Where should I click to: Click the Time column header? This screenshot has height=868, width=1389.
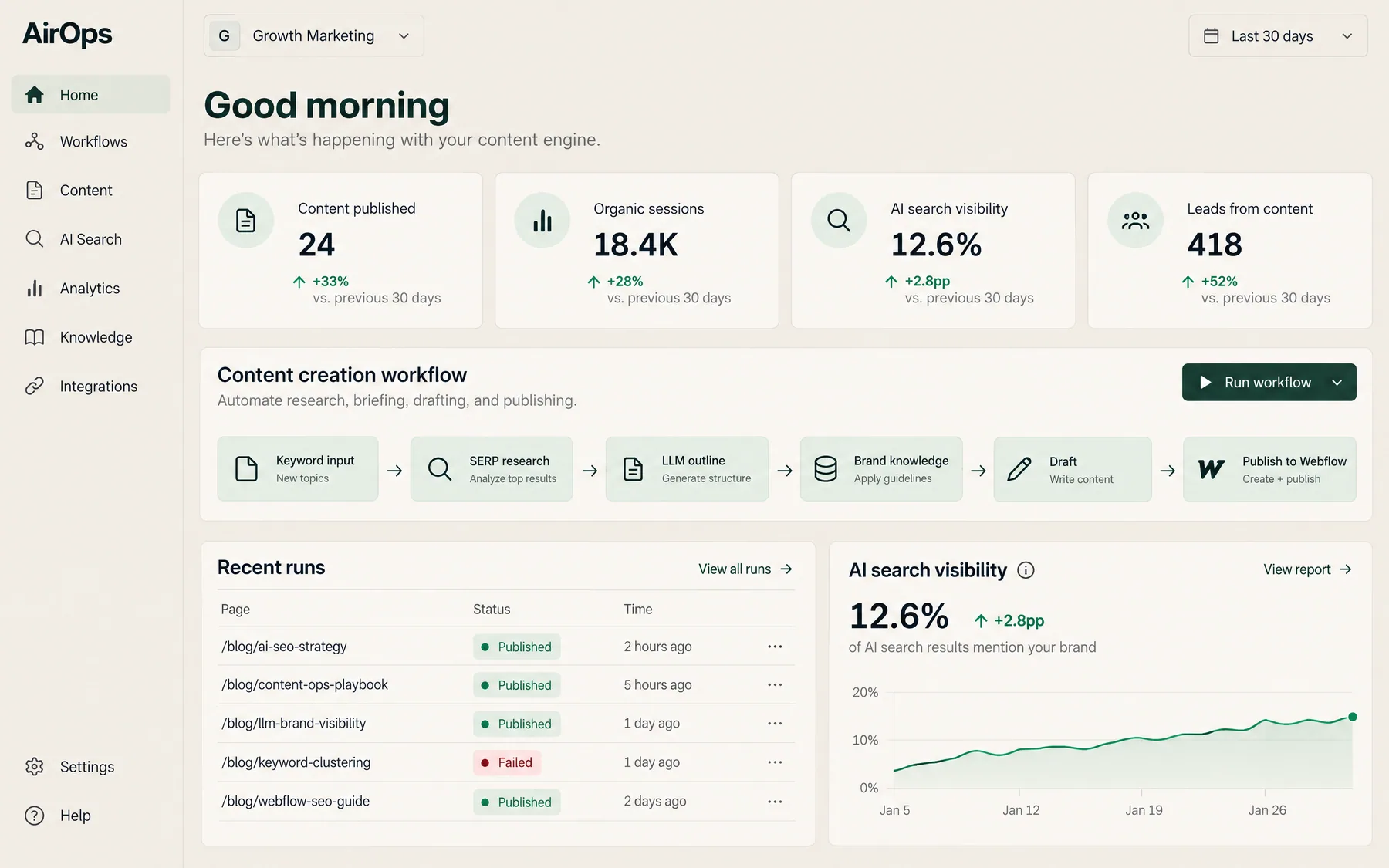tap(638, 609)
